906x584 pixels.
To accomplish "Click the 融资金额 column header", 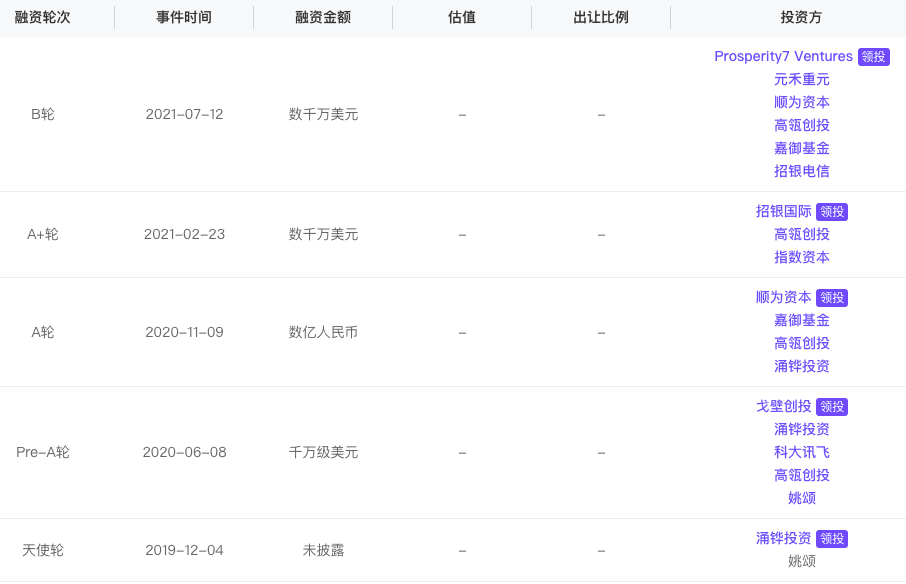I will tap(323, 17).
